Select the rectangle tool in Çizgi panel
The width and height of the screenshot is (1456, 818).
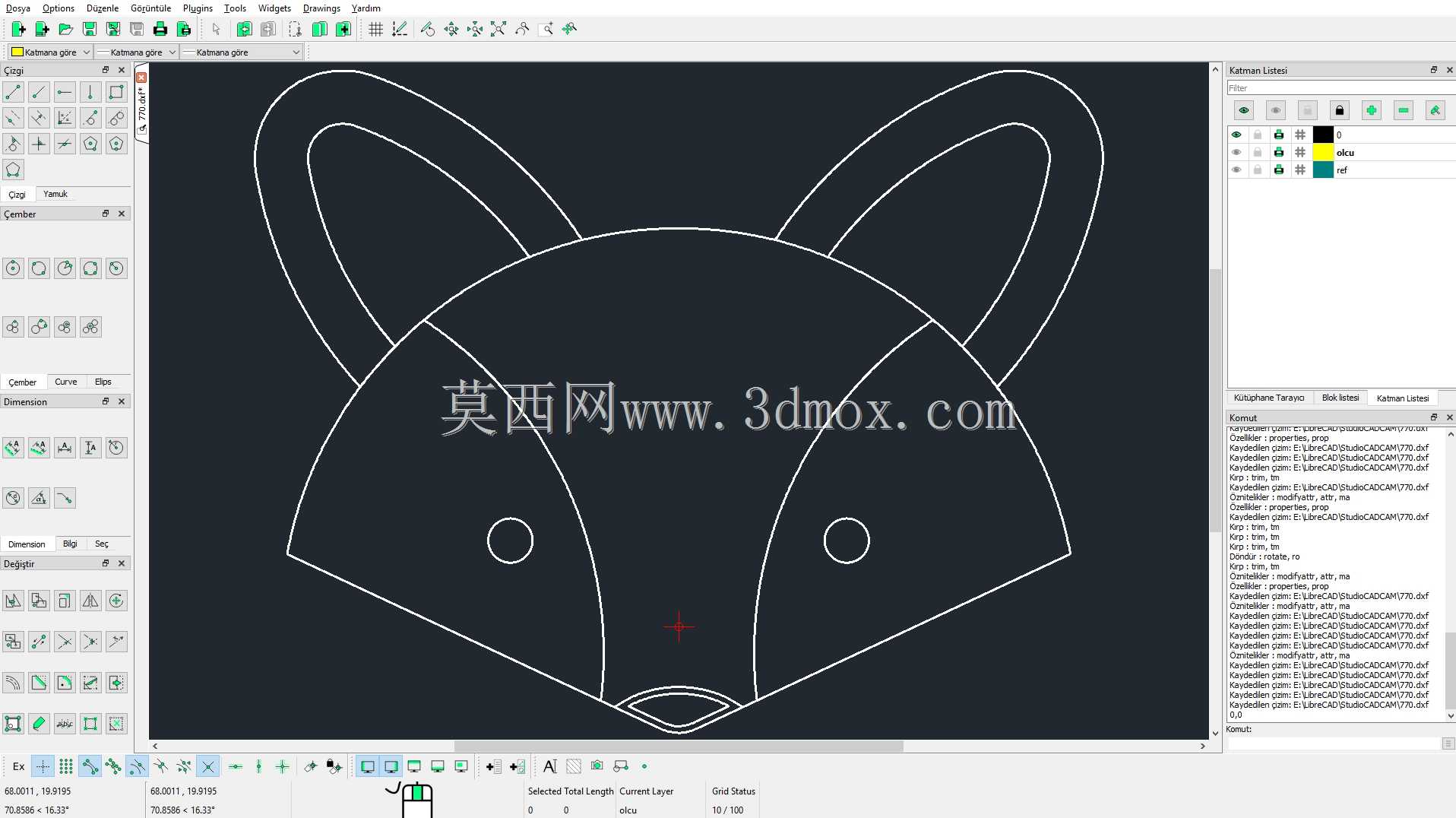point(116,92)
